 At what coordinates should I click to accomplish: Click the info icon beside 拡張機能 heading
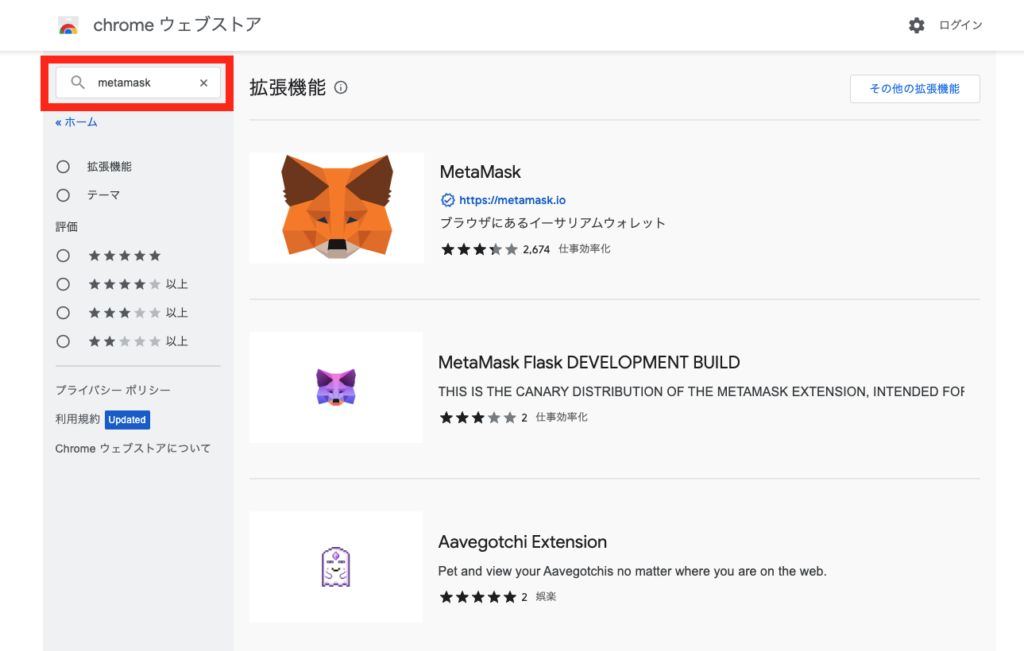point(341,87)
